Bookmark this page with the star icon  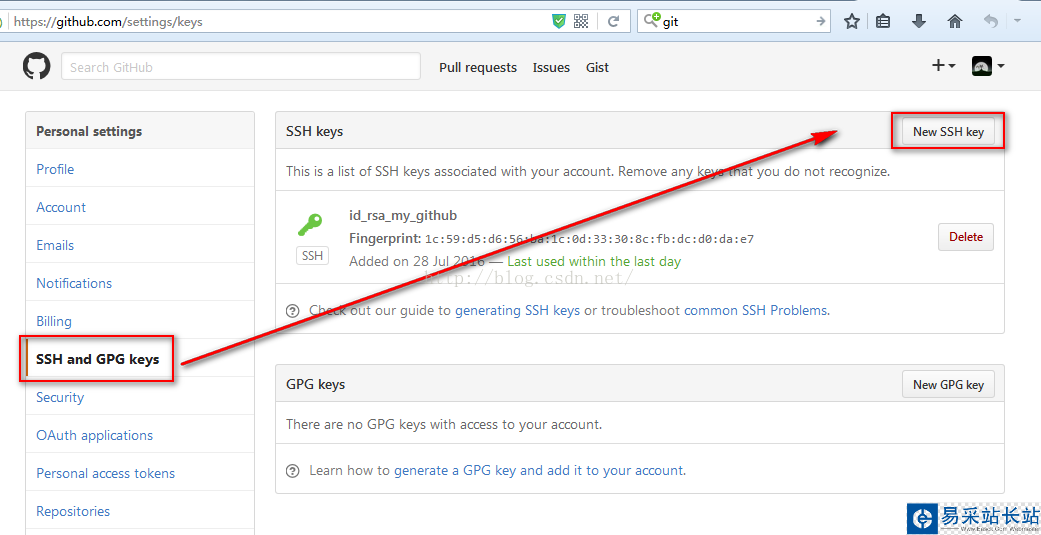coord(852,21)
